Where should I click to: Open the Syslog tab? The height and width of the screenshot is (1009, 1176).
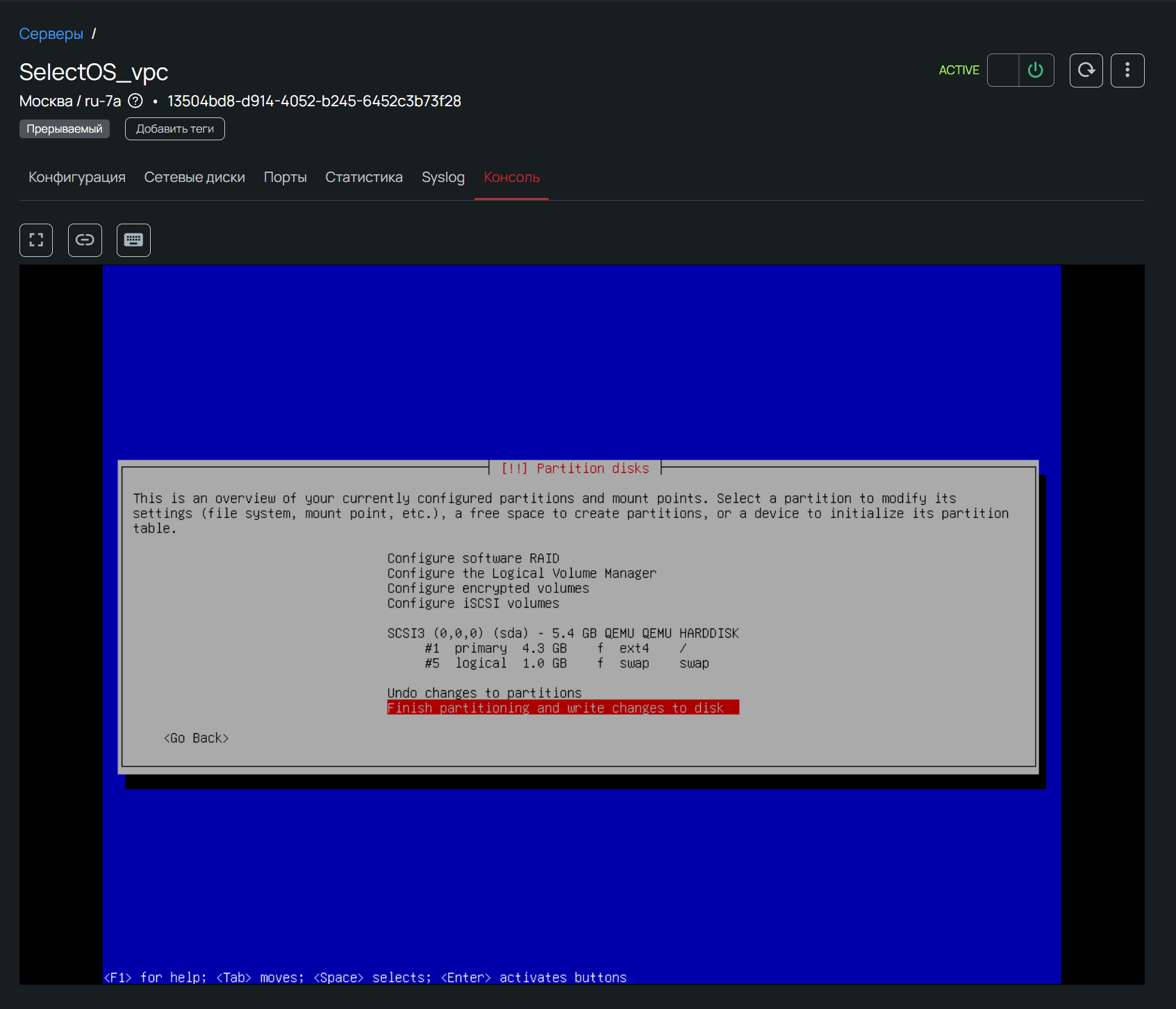443,178
